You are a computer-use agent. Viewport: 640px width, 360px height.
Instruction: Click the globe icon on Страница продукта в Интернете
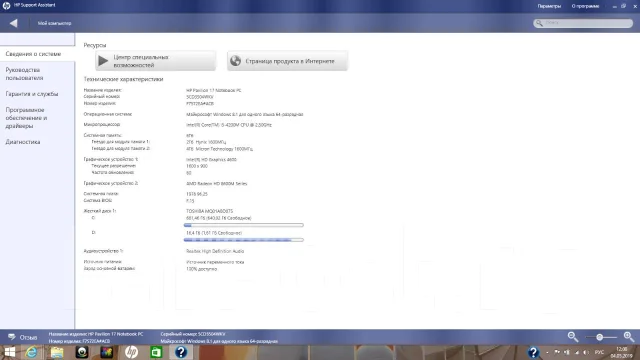236,61
